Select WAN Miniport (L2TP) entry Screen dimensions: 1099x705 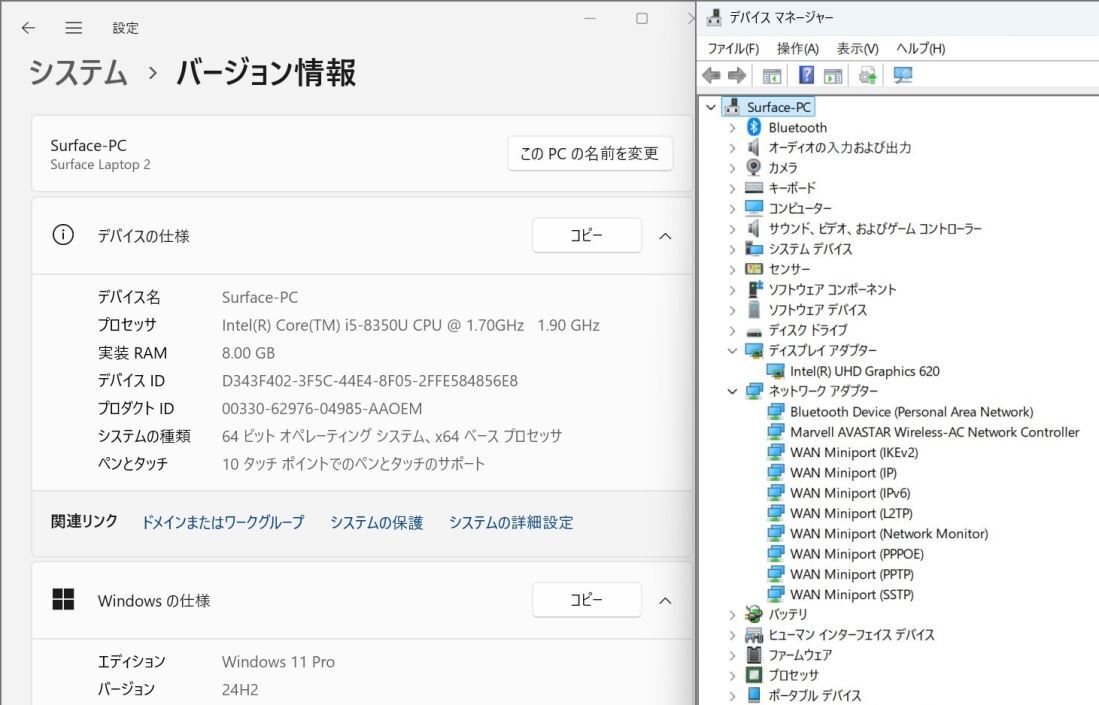(851, 514)
